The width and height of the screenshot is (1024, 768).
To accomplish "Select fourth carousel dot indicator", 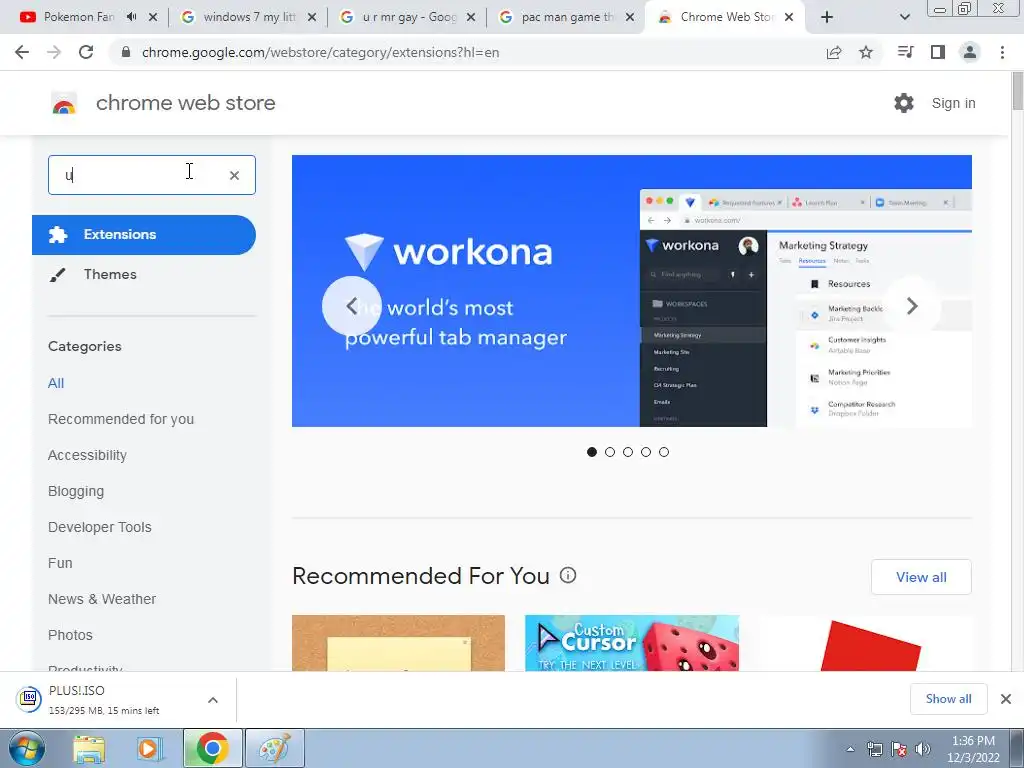I will click(646, 452).
